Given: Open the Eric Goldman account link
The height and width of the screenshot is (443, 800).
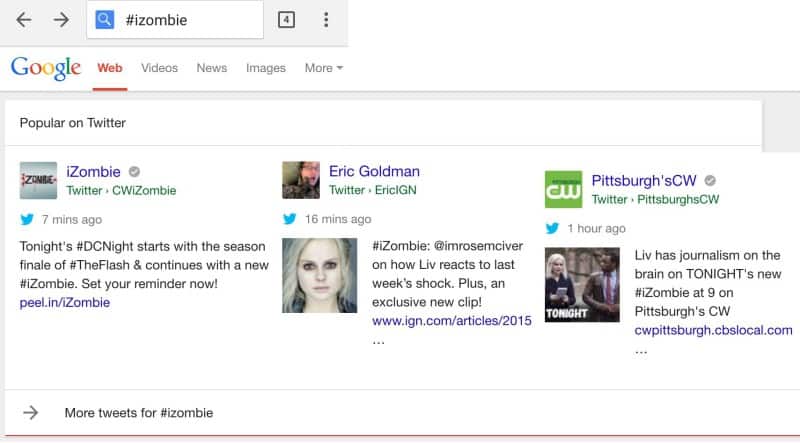Looking at the screenshot, I should click(x=374, y=171).
